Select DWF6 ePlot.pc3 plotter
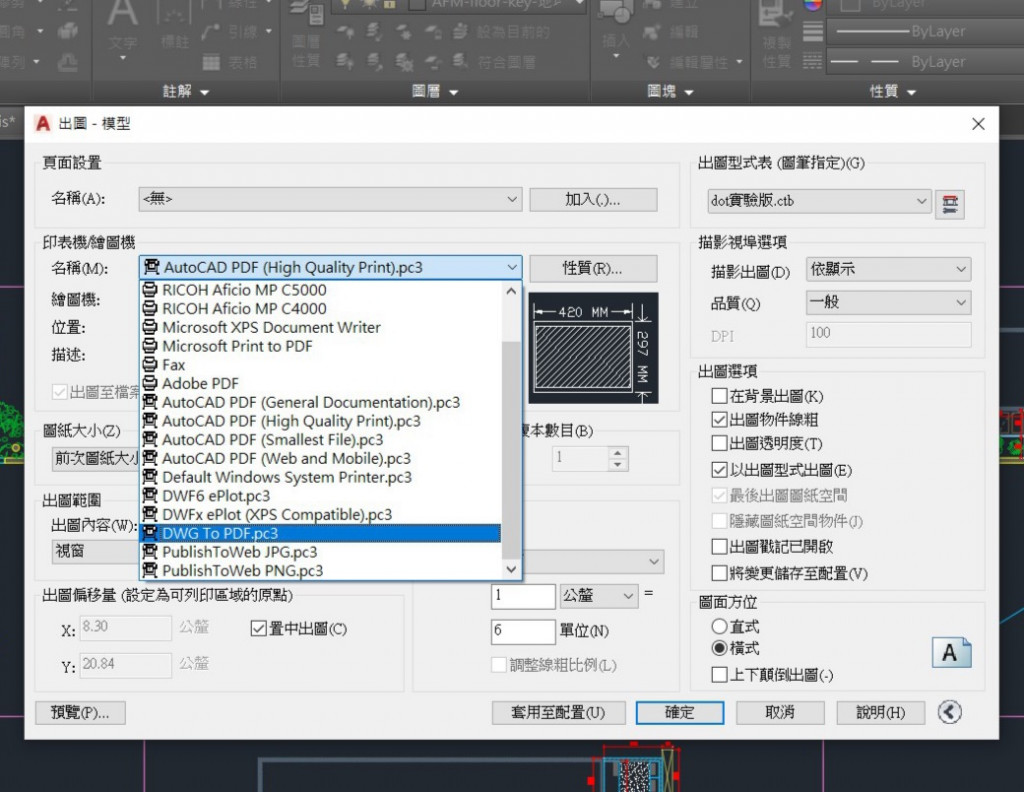The height and width of the screenshot is (792, 1024). [321, 496]
